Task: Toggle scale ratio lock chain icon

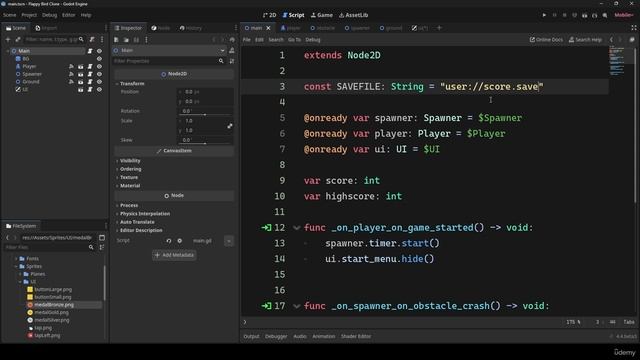Action: [230, 126]
